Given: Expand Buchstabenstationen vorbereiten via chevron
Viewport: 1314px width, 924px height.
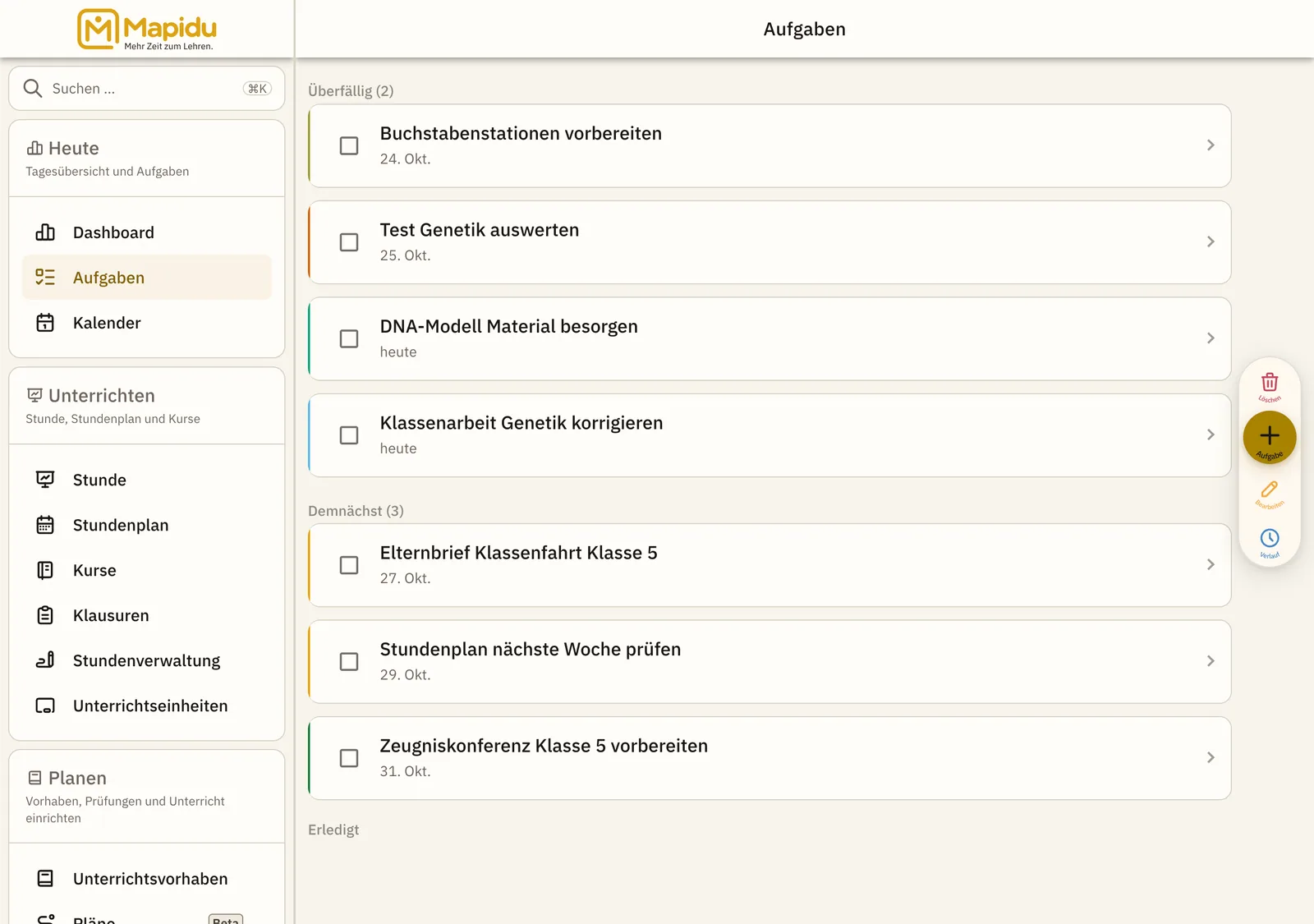Looking at the screenshot, I should [1211, 145].
